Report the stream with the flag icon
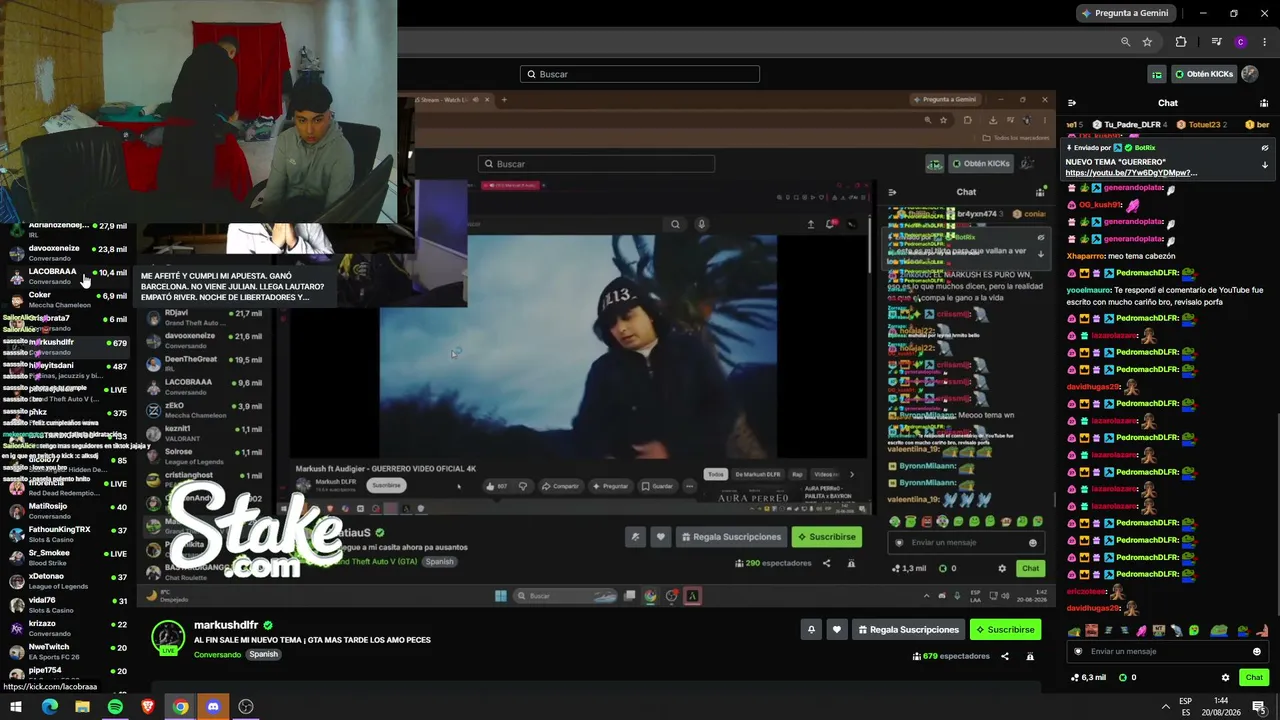Viewport: 1280px width, 720px height. tap(1030, 656)
